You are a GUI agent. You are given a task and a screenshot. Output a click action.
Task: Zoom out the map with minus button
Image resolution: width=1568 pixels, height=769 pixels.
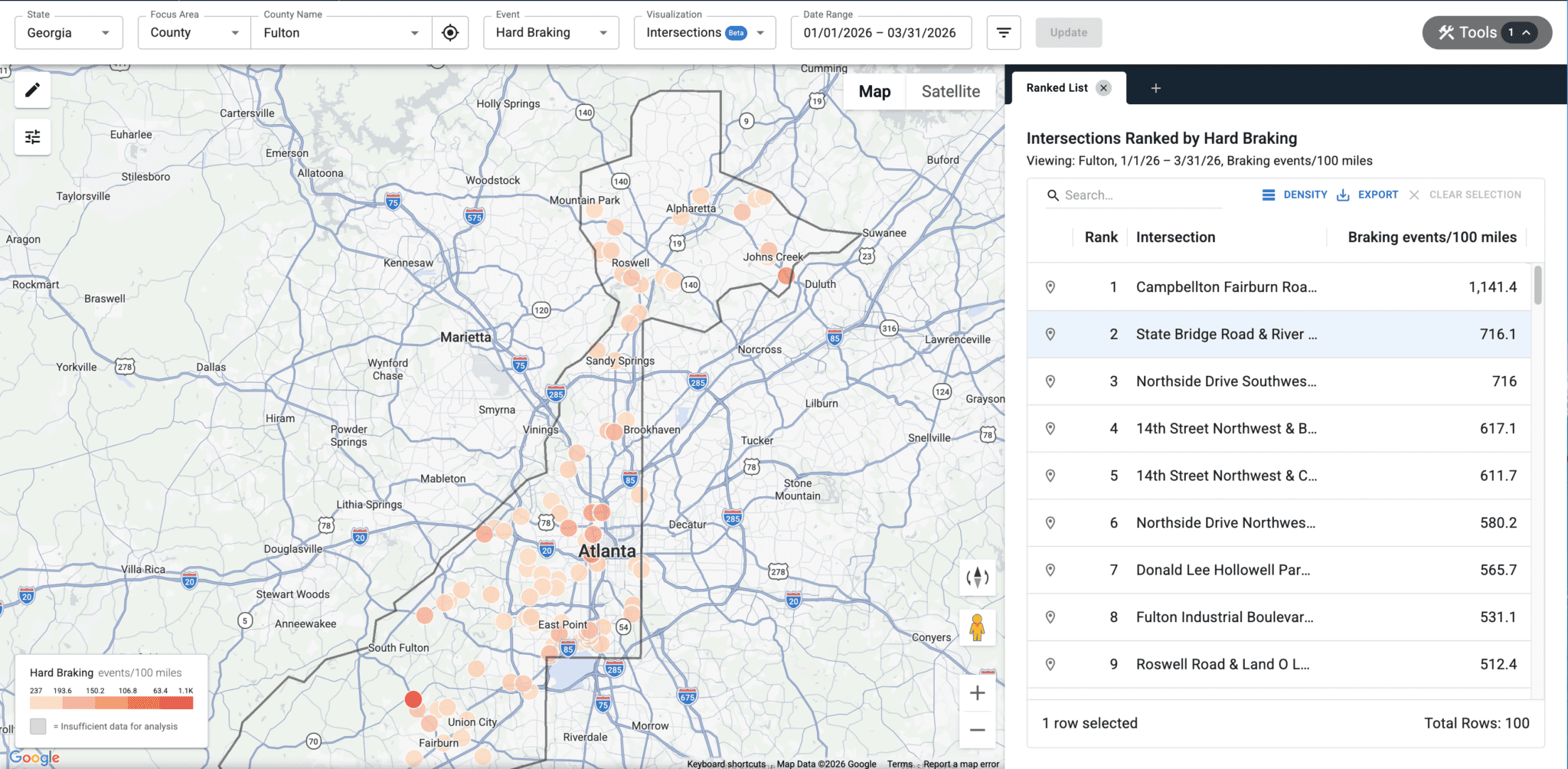pyautogui.click(x=977, y=730)
